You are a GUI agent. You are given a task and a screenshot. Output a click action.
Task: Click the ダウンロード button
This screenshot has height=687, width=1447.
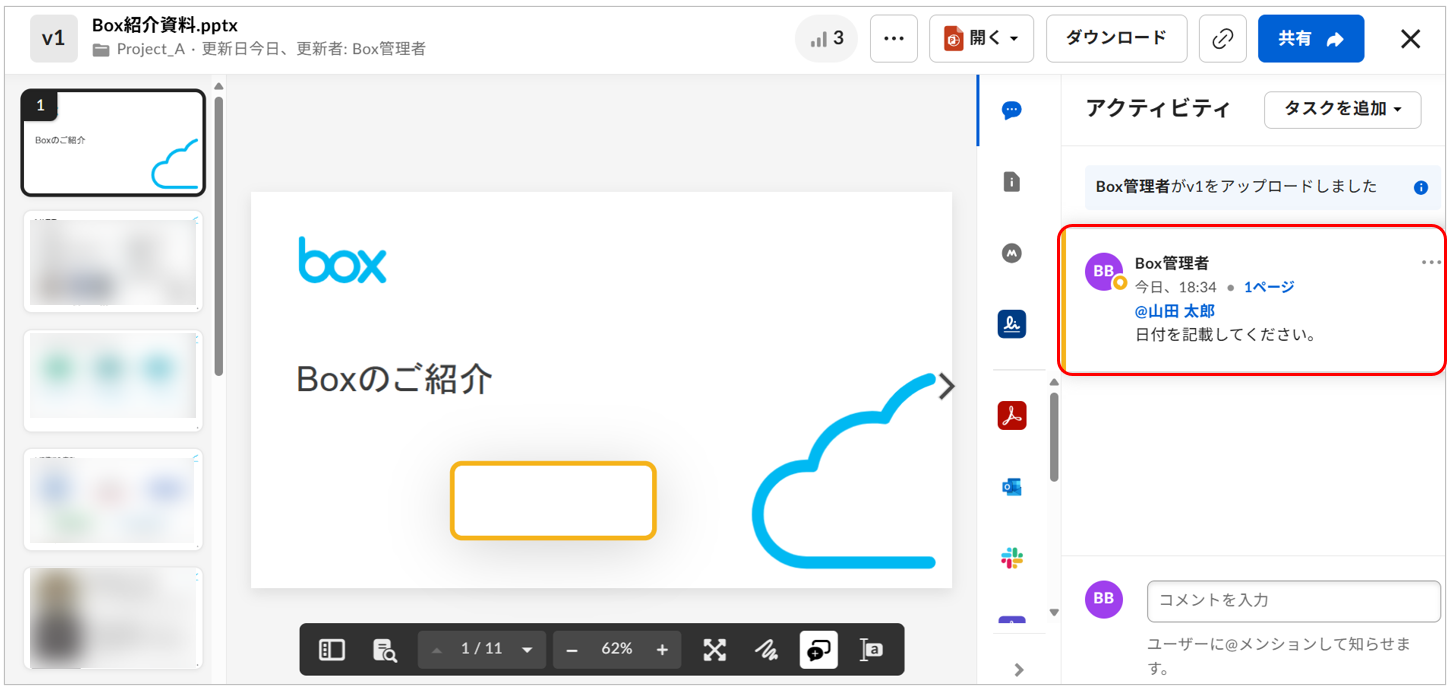tap(1116, 39)
